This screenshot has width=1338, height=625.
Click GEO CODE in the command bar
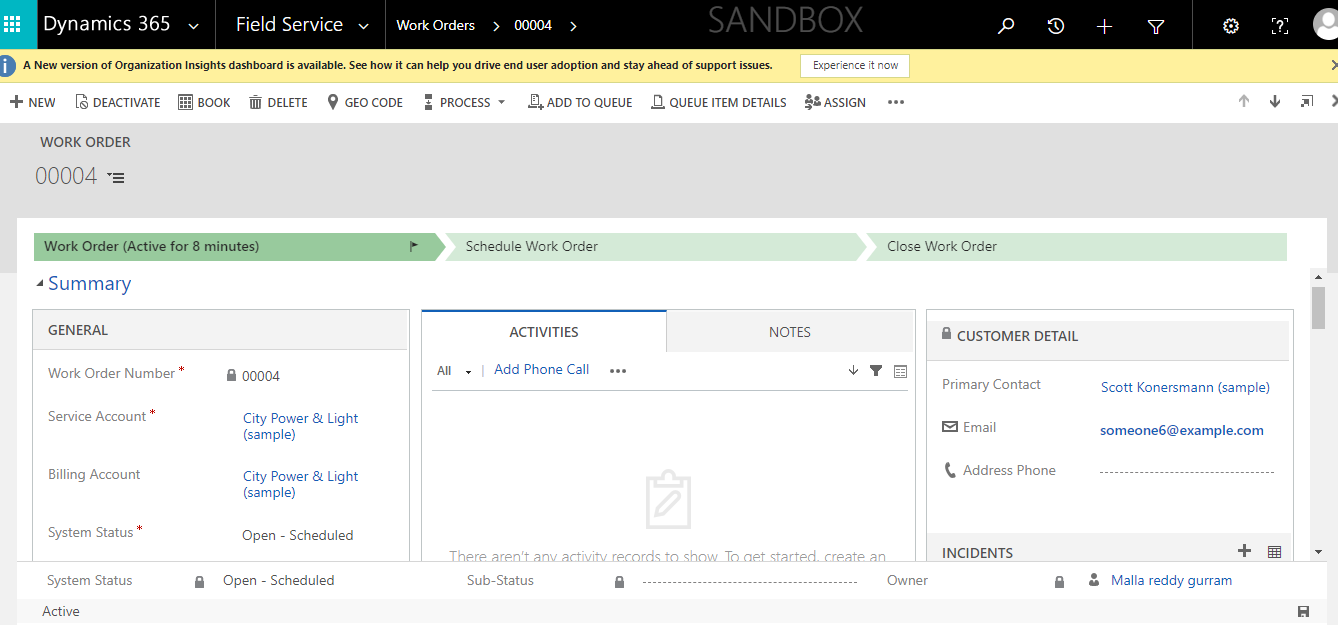tap(365, 102)
